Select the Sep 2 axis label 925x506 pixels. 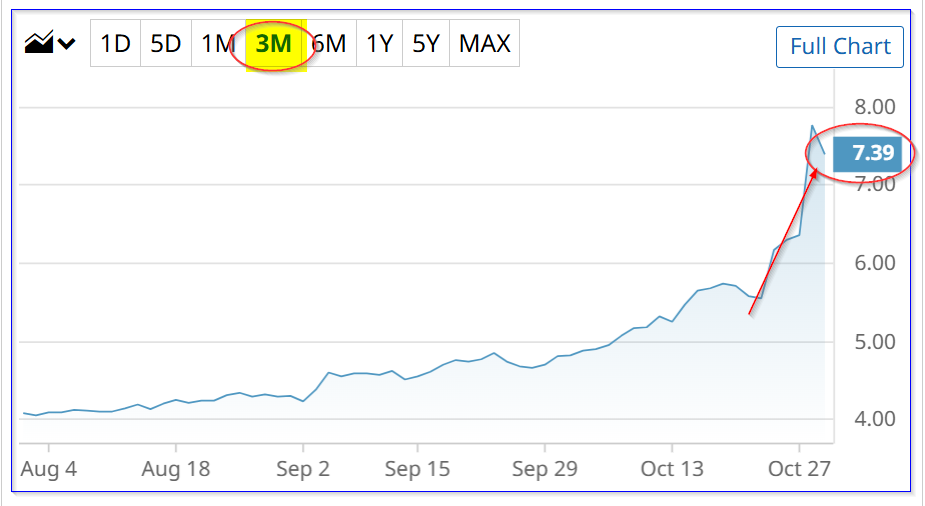pos(303,468)
